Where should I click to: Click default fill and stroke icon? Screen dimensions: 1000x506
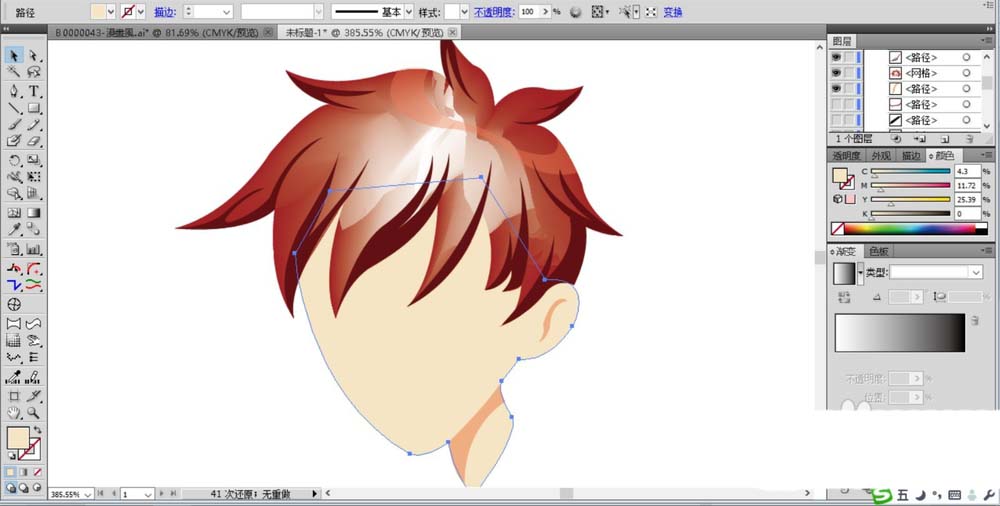coord(11,456)
